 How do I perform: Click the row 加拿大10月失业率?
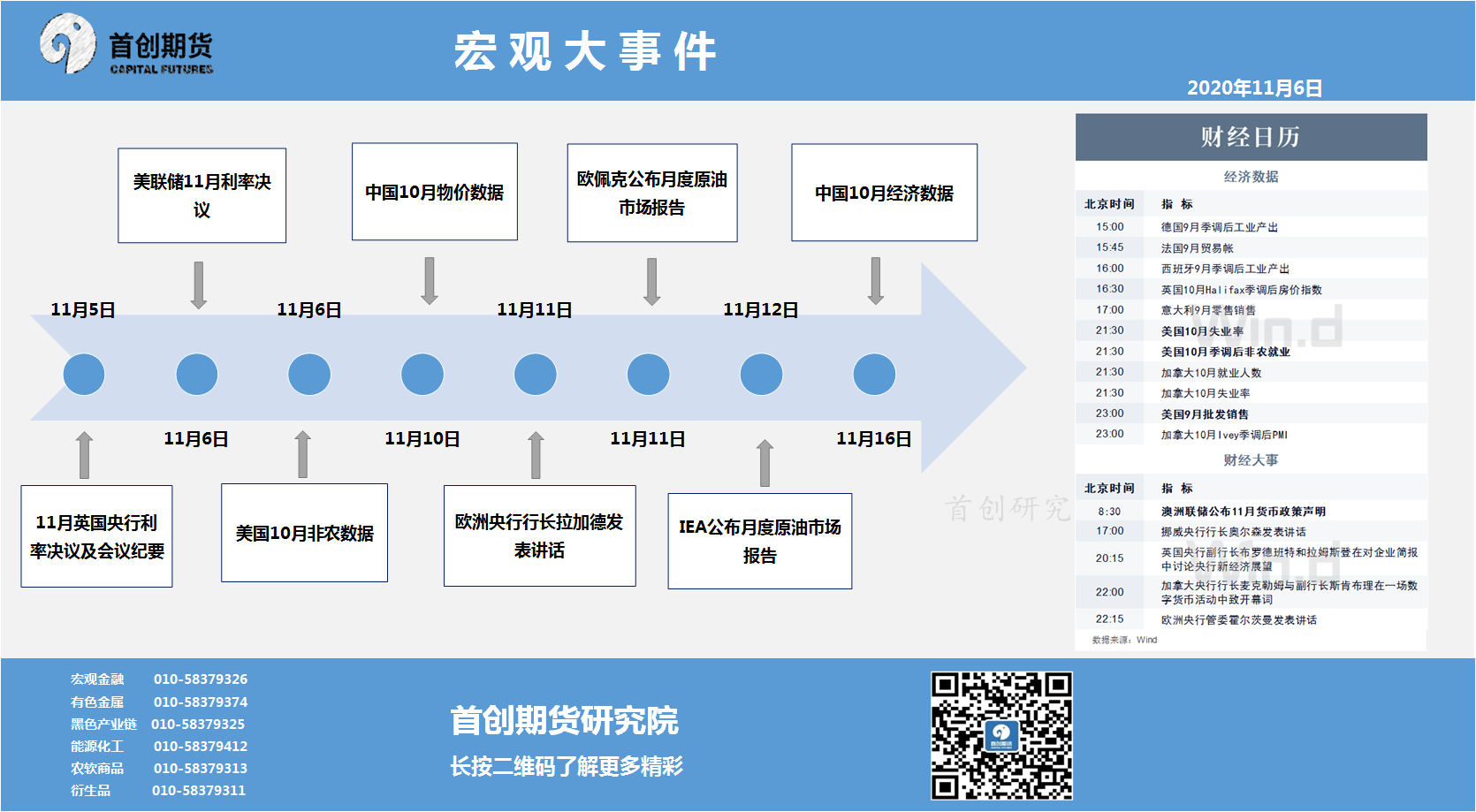pos(1251,393)
